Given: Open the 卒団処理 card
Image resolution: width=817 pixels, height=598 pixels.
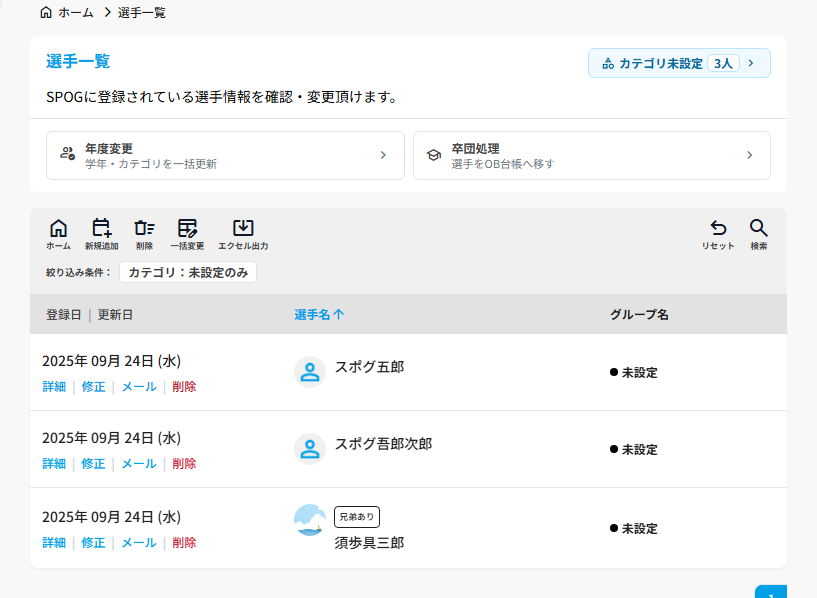Looking at the screenshot, I should [591, 155].
